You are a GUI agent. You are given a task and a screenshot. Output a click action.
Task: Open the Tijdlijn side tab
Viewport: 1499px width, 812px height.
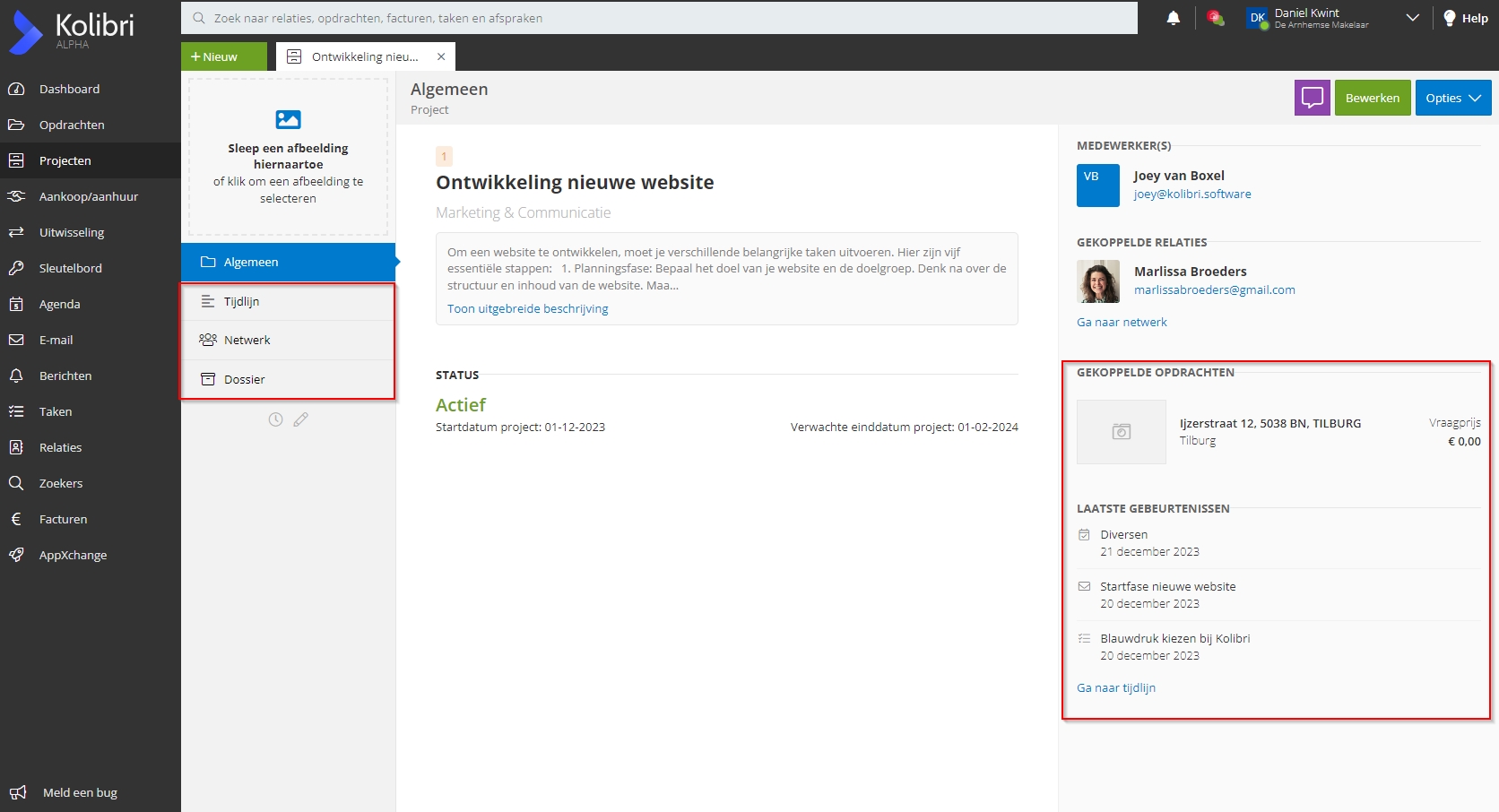[x=288, y=301]
